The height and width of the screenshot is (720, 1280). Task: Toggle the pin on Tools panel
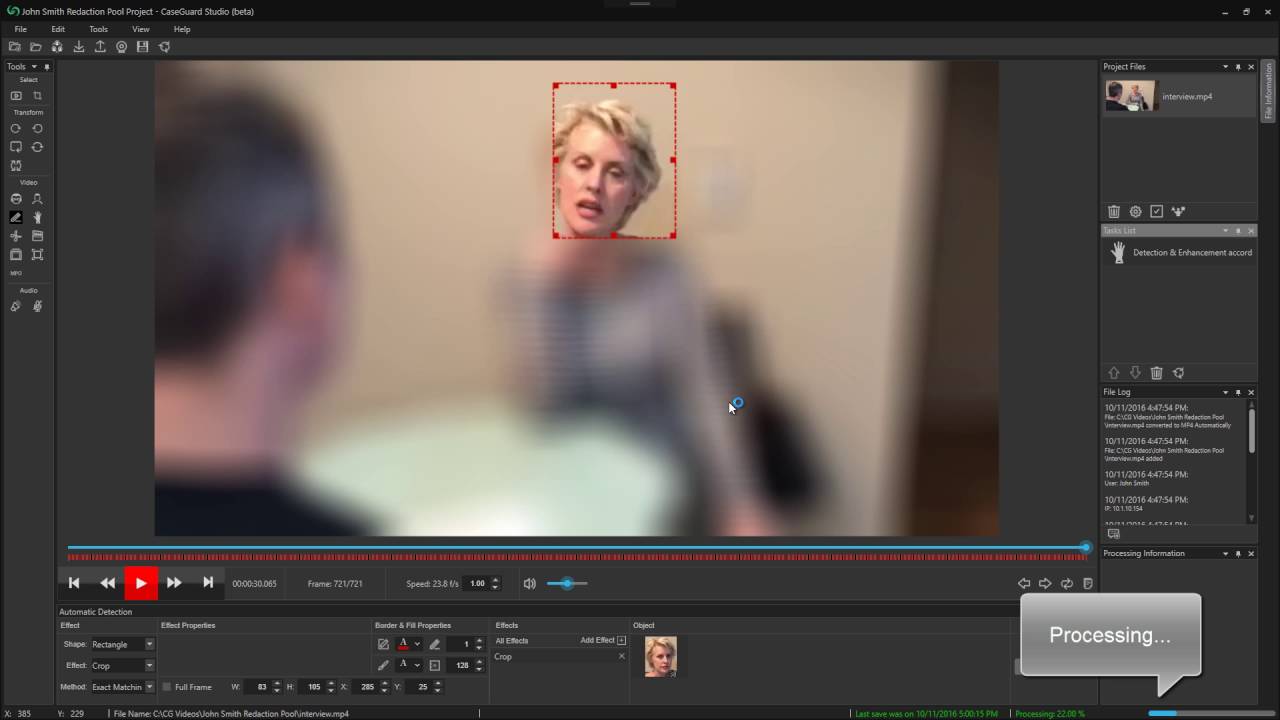click(46, 67)
